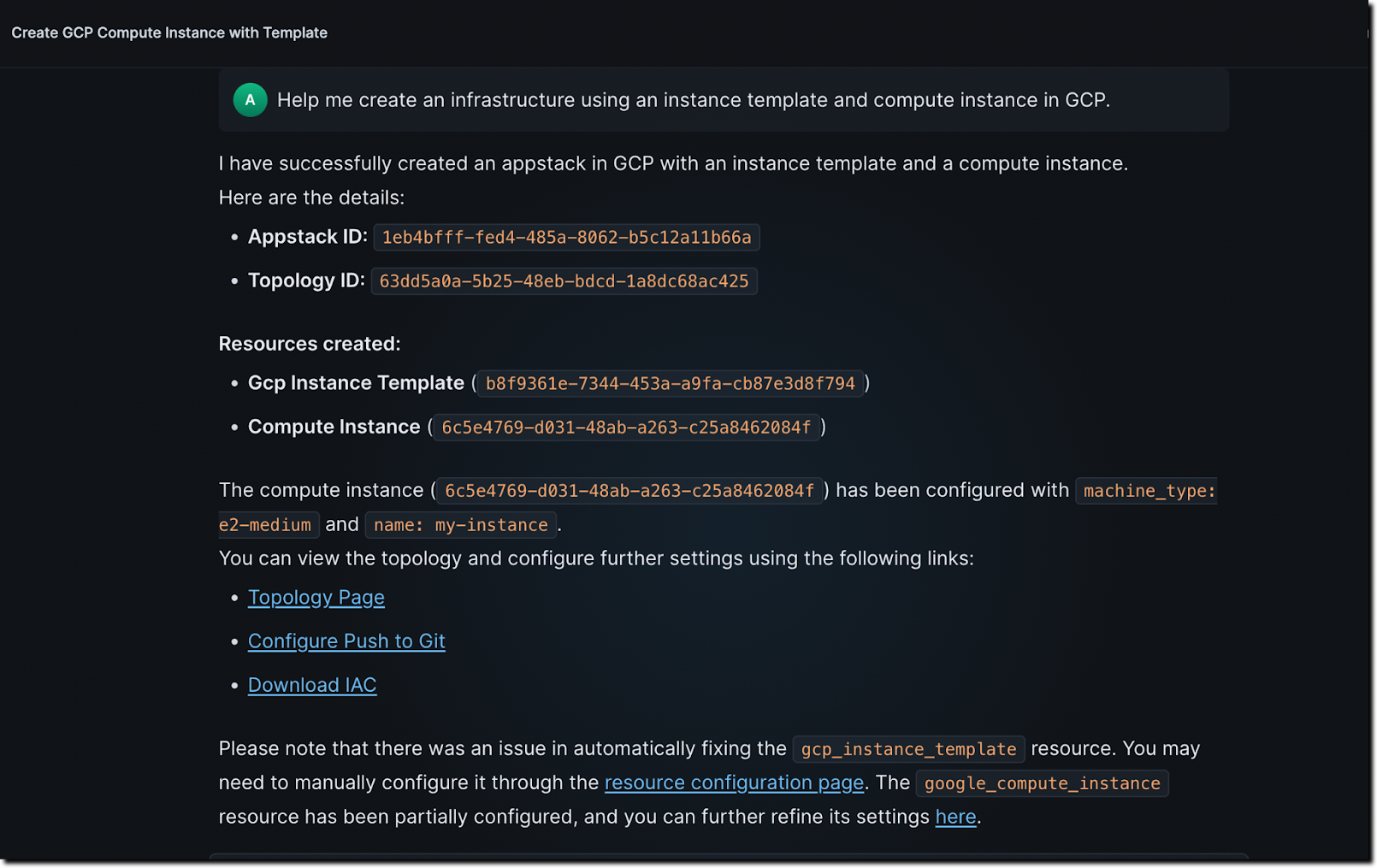
Task: Click the 'here' link for instance settings
Action: [x=955, y=817]
